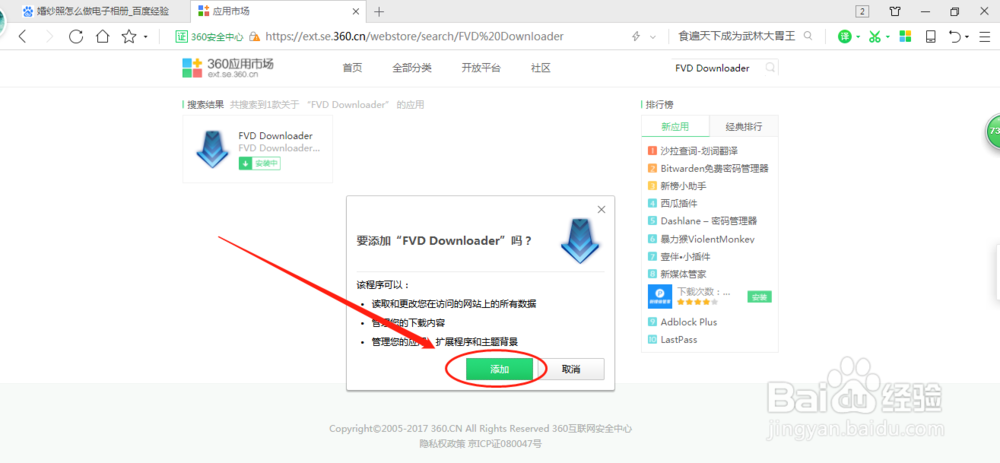Close the add extension dialog with X
Viewport: 1000px width, 463px height.
[x=601, y=209]
